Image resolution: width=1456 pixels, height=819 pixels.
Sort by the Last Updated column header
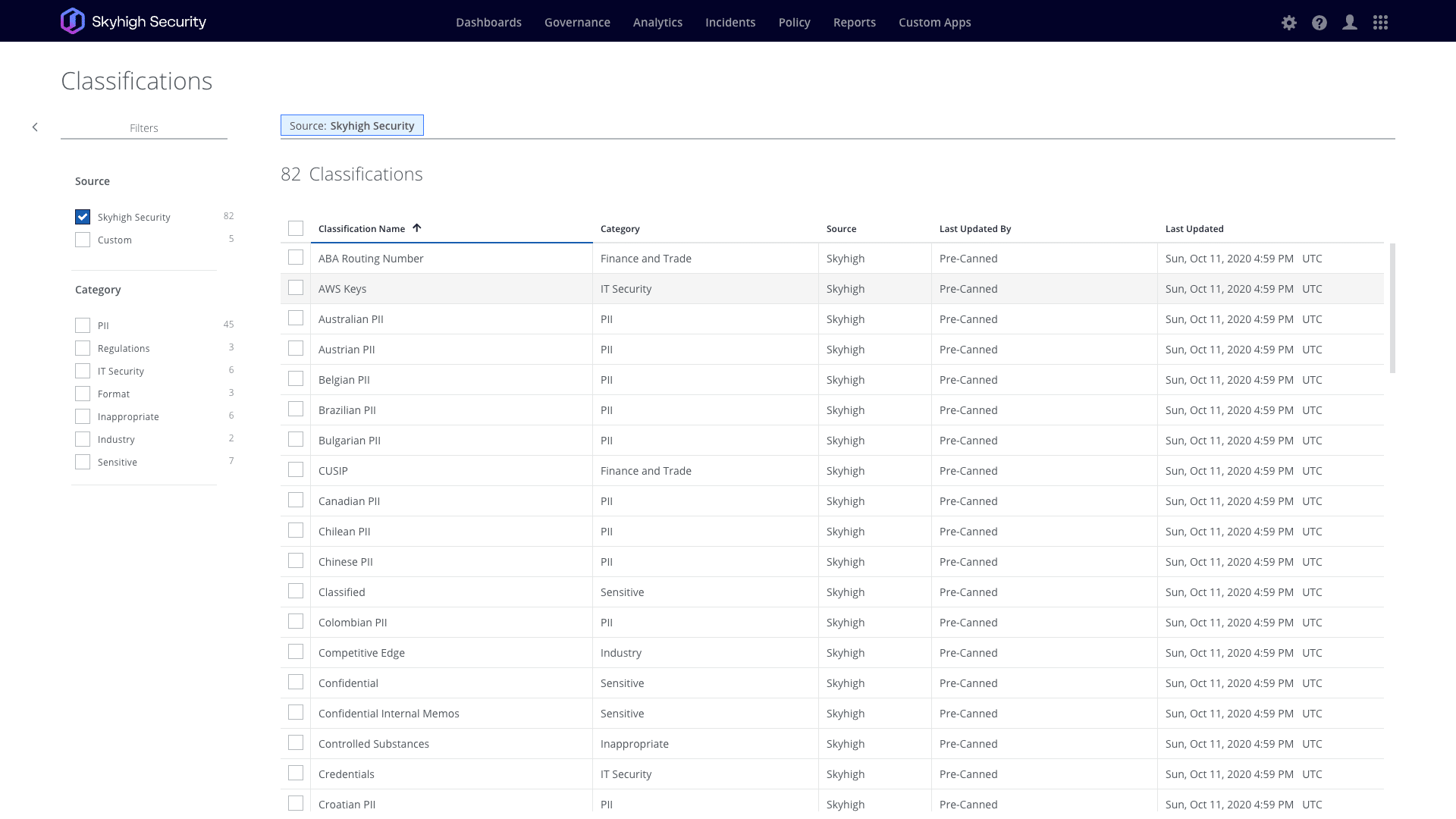coord(1194,229)
